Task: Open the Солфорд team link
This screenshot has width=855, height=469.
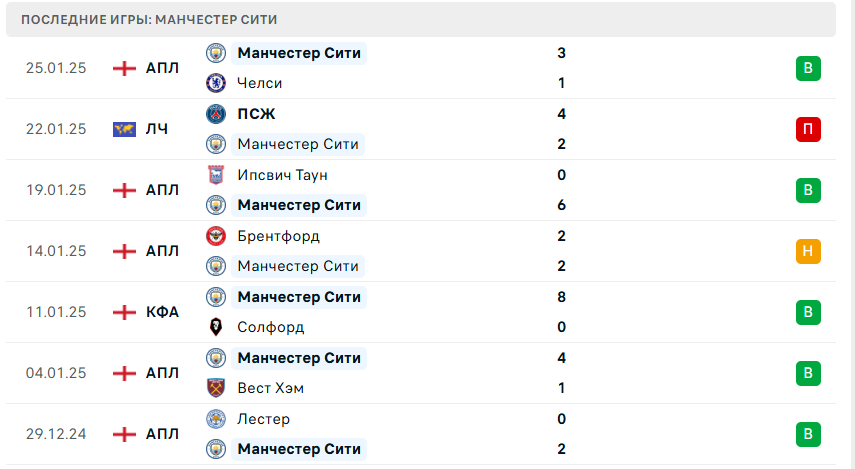Action: [270, 327]
